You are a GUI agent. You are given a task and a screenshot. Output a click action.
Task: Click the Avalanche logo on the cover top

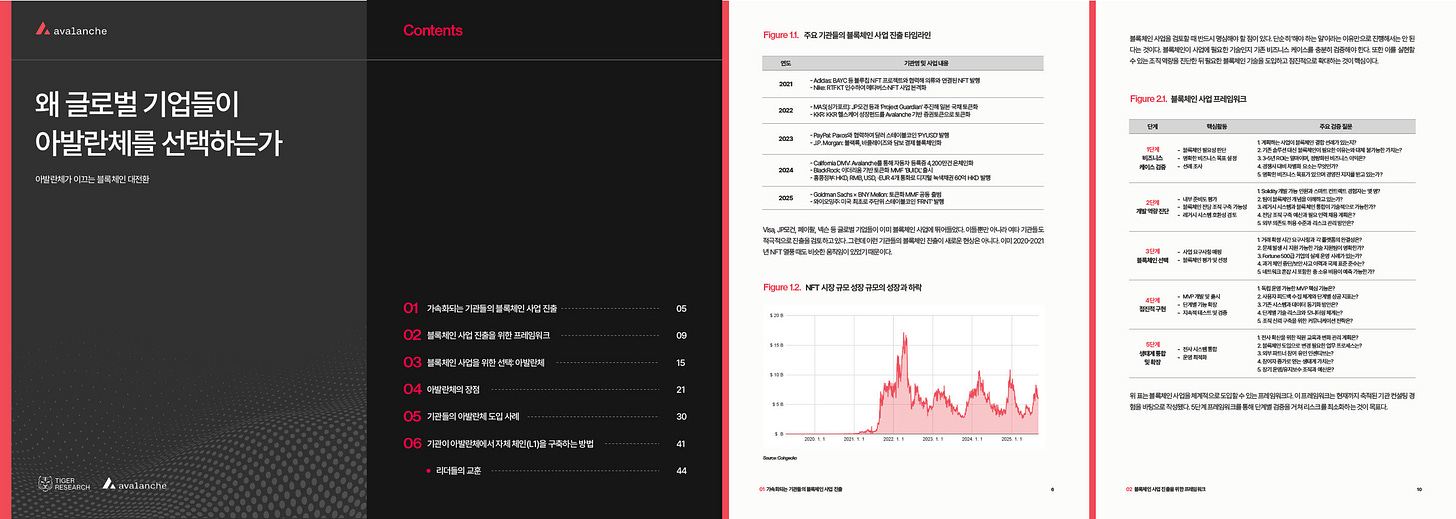coord(70,29)
